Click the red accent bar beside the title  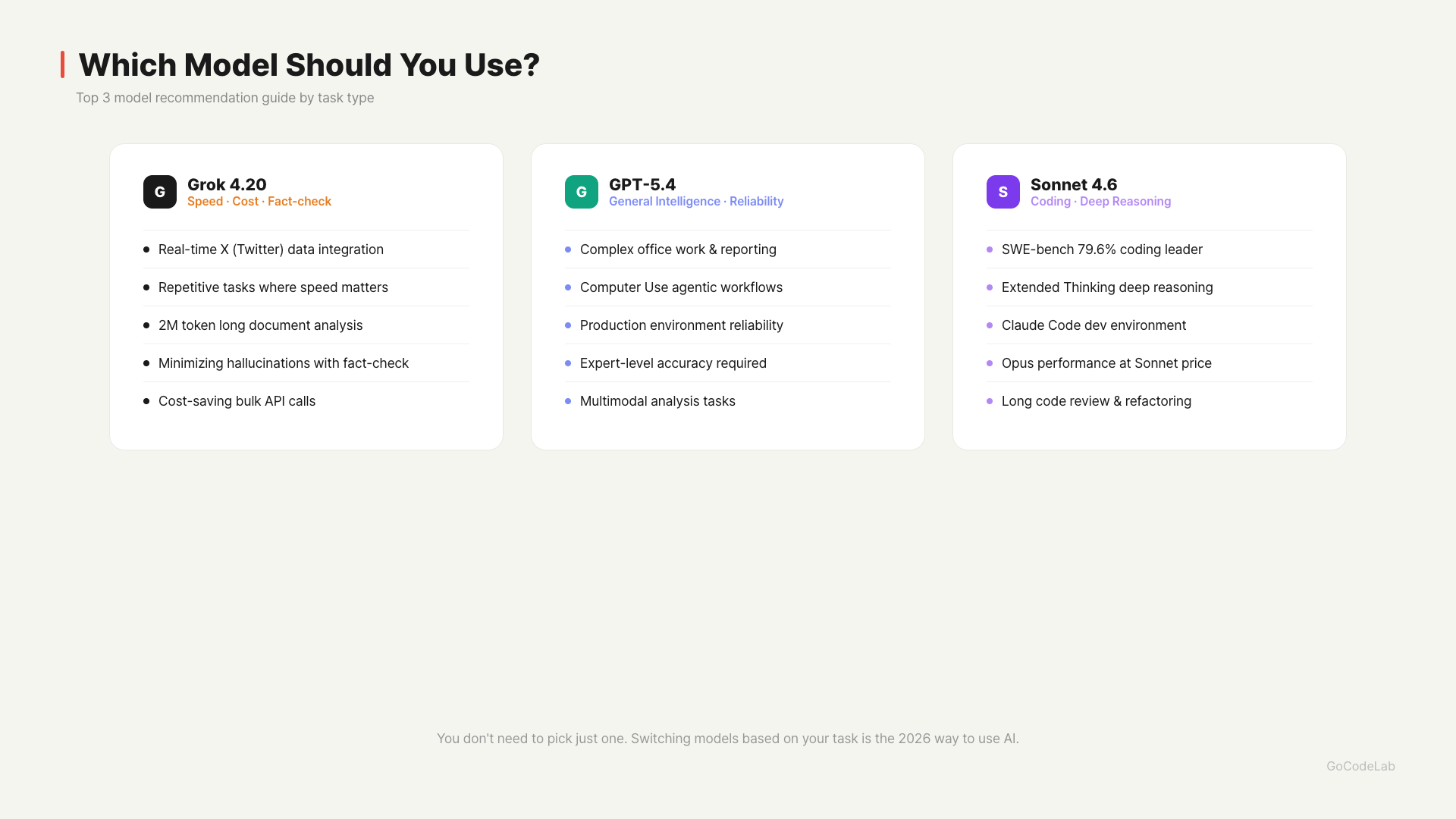coord(63,64)
